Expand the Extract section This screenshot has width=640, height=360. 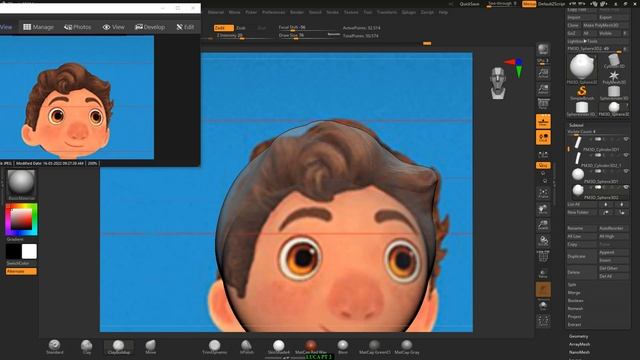[574, 324]
